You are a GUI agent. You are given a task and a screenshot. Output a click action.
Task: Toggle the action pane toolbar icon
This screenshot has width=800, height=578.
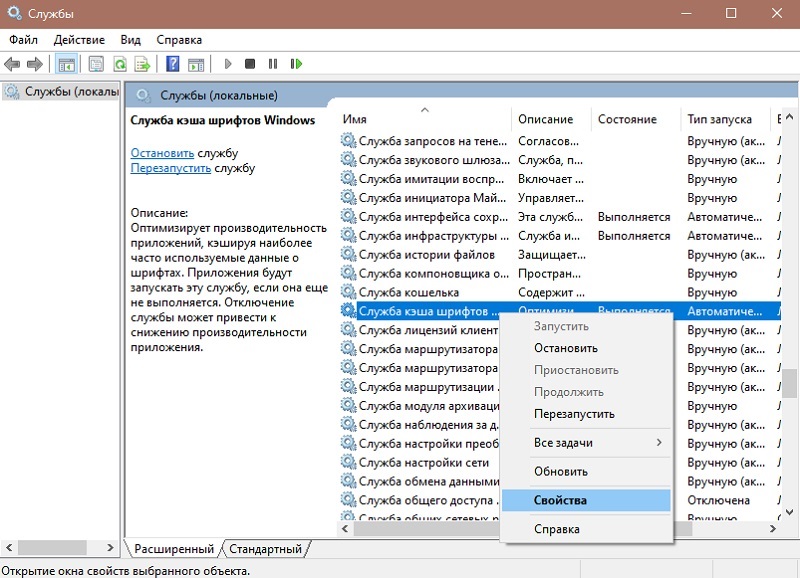click(196, 64)
